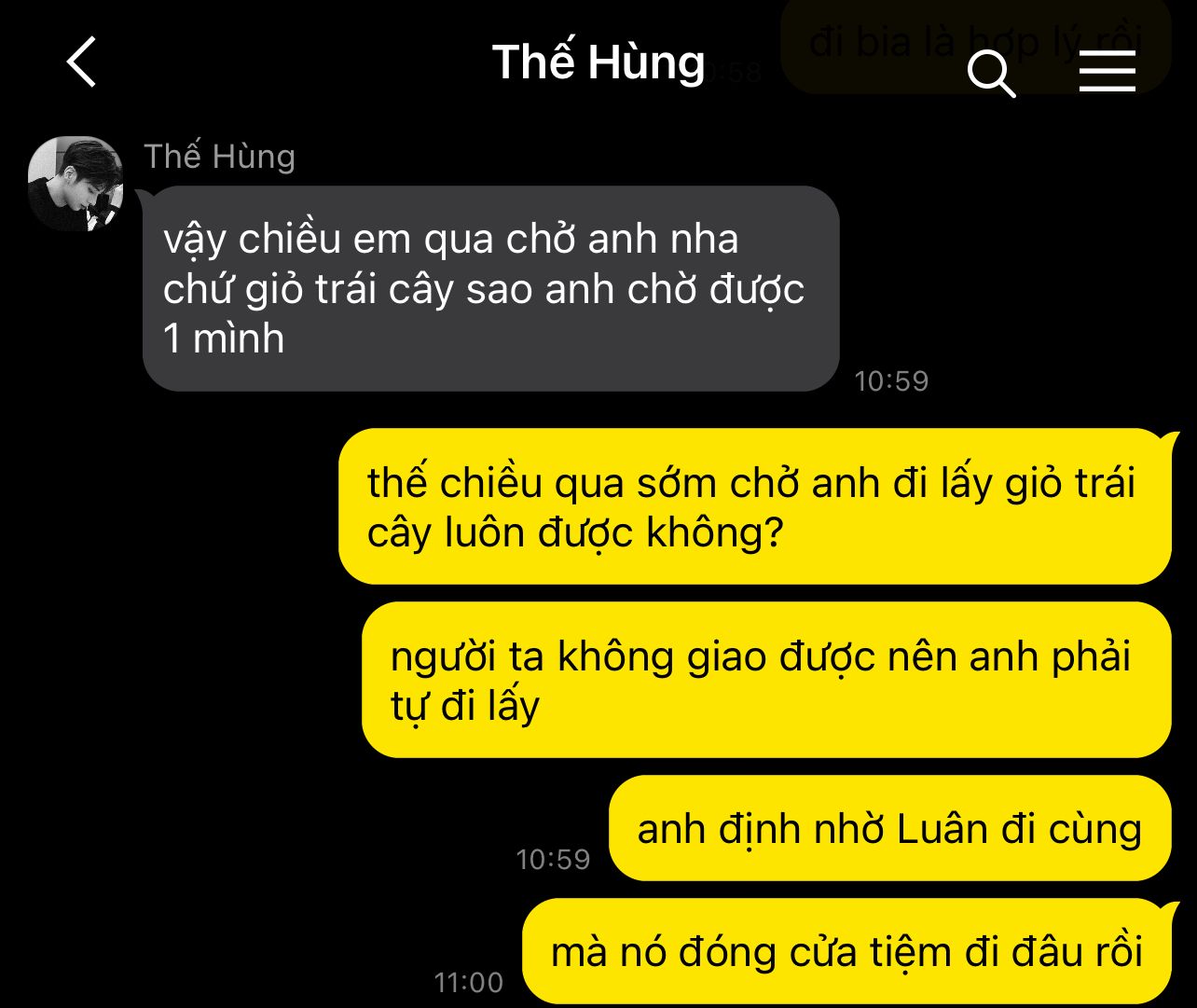
Task: Select message "thế chiều qua sớm chở anh"
Action: click(x=754, y=506)
